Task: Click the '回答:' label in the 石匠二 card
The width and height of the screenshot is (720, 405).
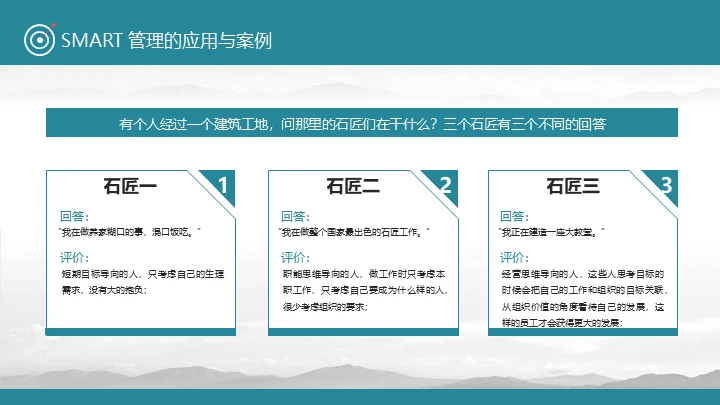Action: click(295, 216)
